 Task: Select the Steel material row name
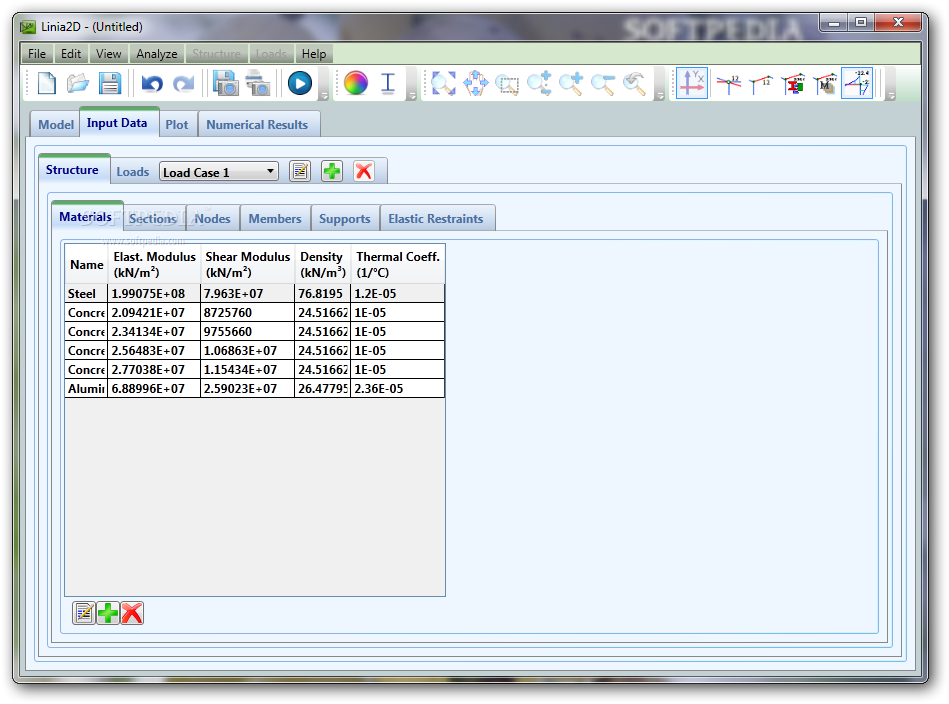[x=87, y=294]
